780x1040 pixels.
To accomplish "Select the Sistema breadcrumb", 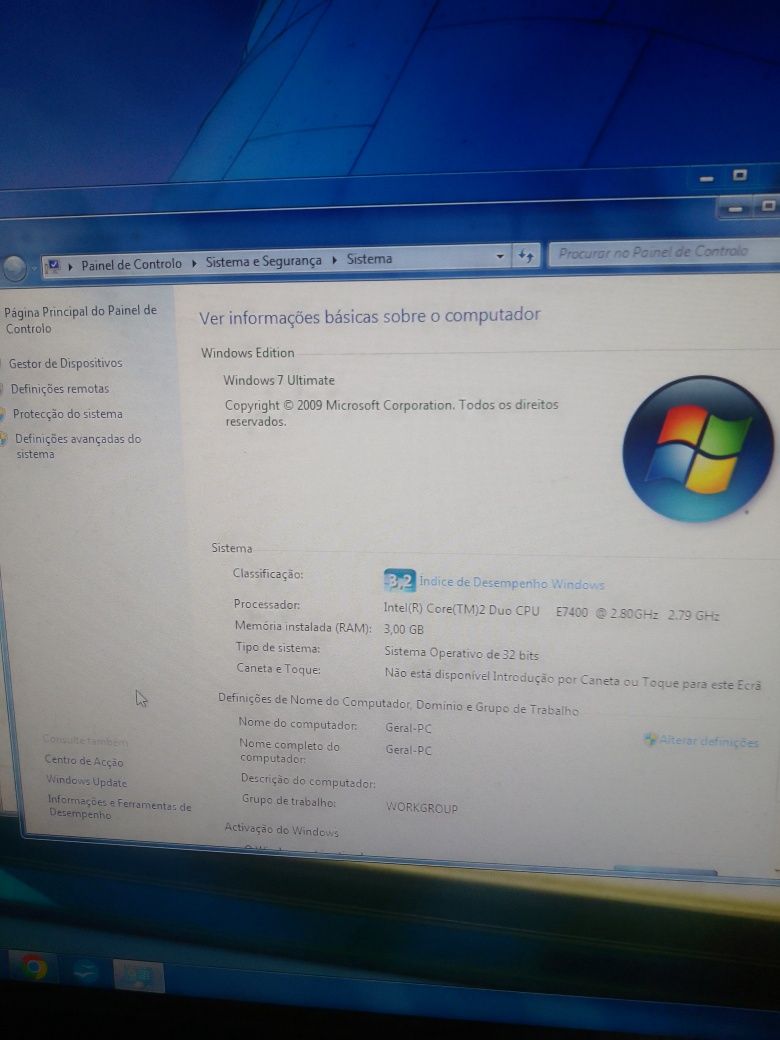I will pyautogui.click(x=369, y=259).
